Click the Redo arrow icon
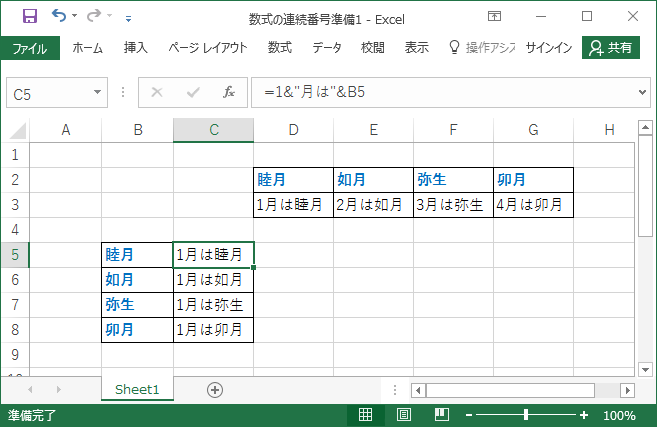Screen dimensions: 657x427 94,16
